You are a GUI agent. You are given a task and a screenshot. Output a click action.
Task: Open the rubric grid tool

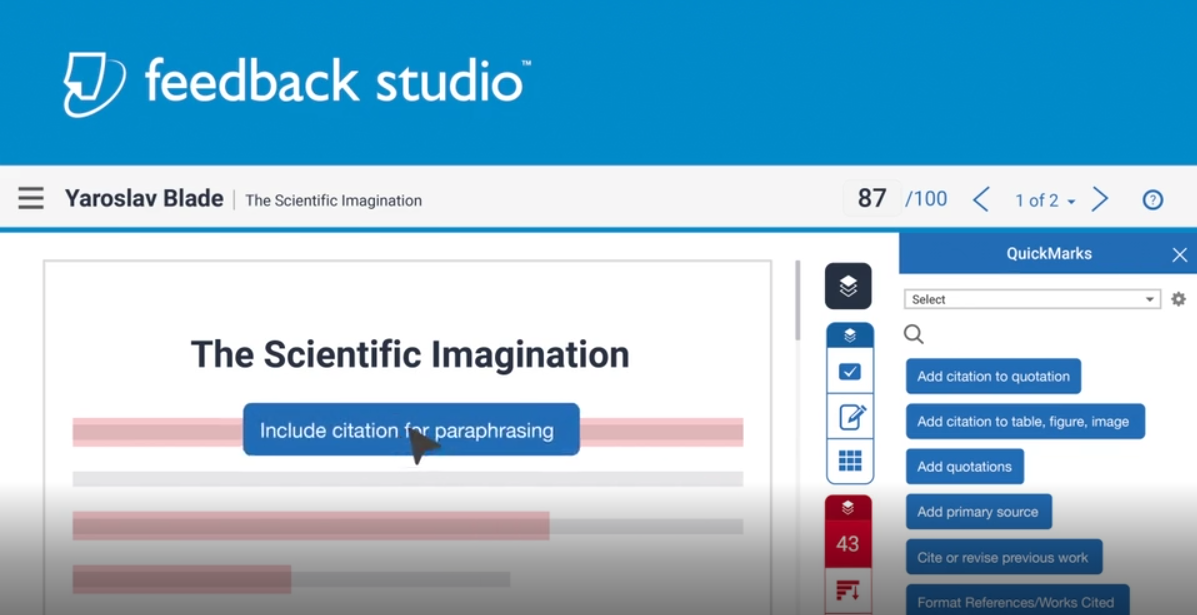coord(850,461)
